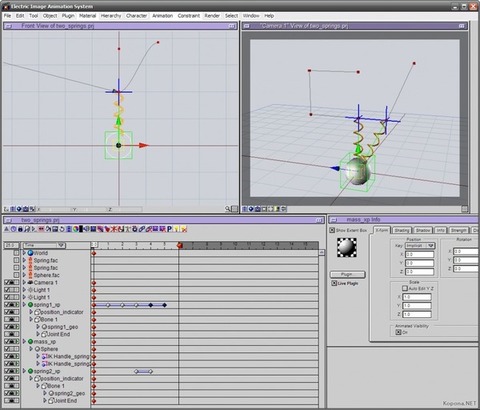Toggle visibility checkbox for Camera 1 row
The image size is (480, 410).
click(7, 282)
